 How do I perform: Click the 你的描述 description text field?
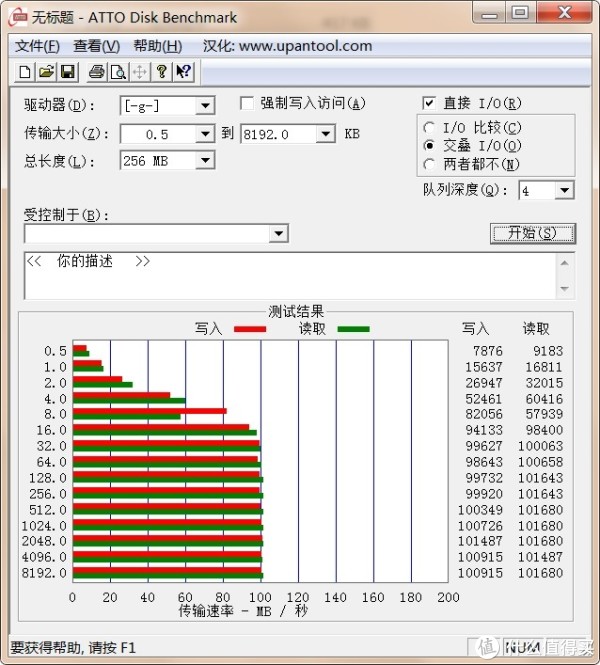(x=290, y=276)
